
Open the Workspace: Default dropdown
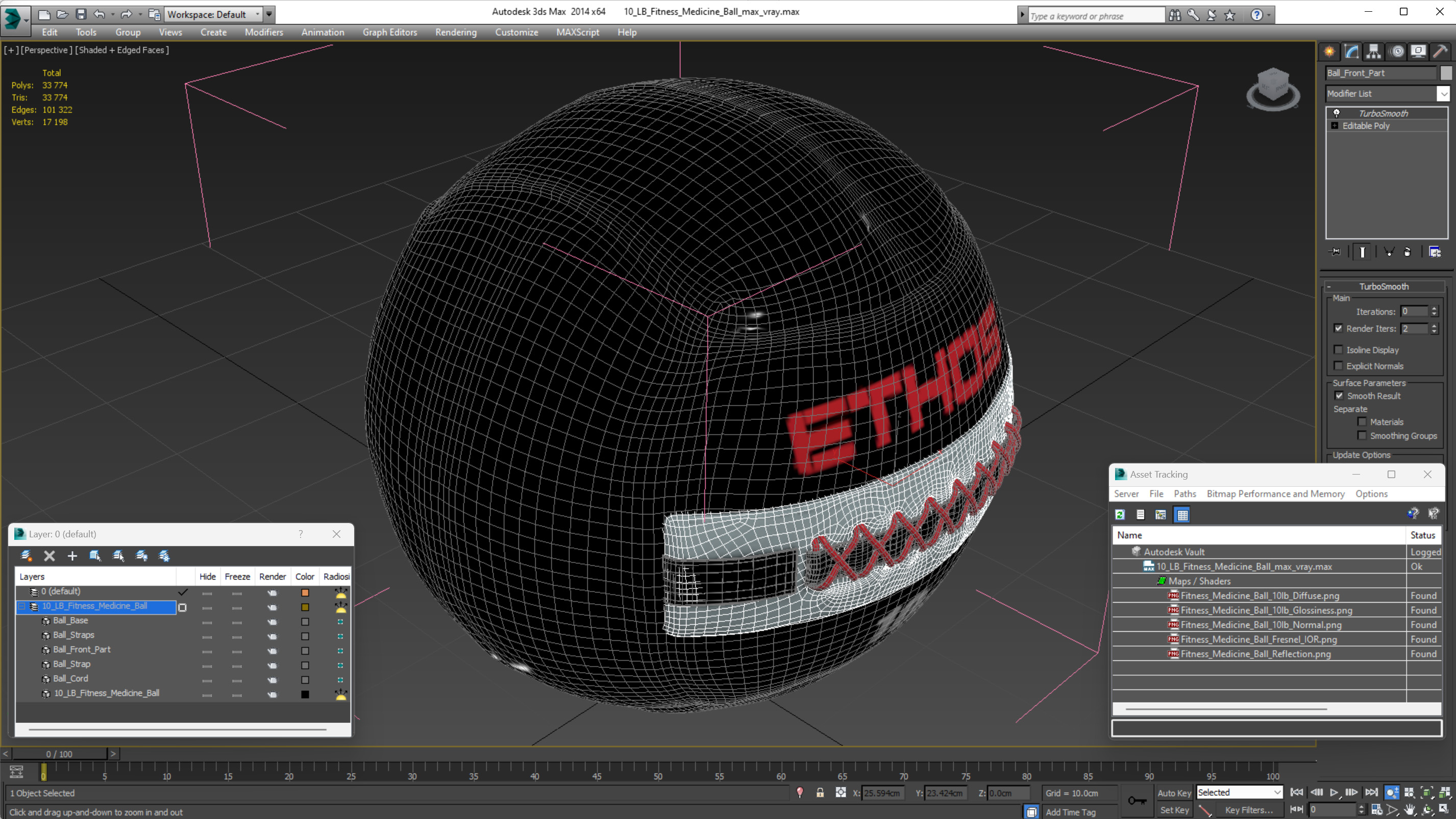click(214, 14)
